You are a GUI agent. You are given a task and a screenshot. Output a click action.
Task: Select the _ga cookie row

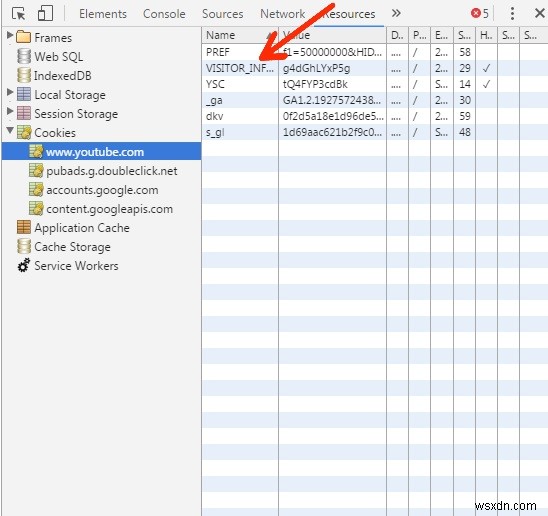(375, 100)
